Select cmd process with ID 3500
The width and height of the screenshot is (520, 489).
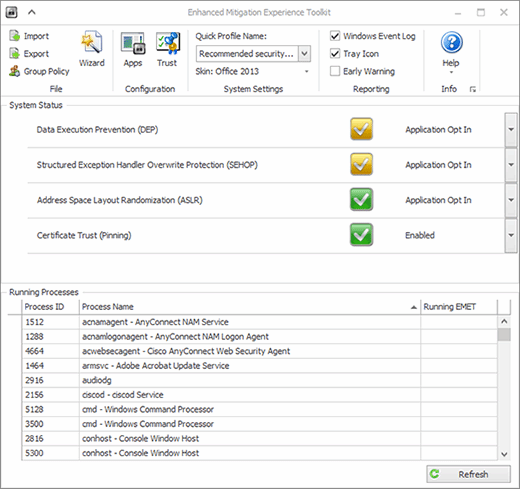(x=260, y=424)
